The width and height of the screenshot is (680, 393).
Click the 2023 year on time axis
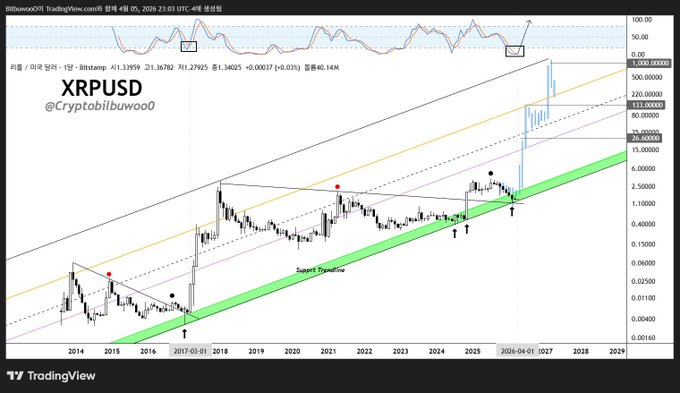coord(400,351)
